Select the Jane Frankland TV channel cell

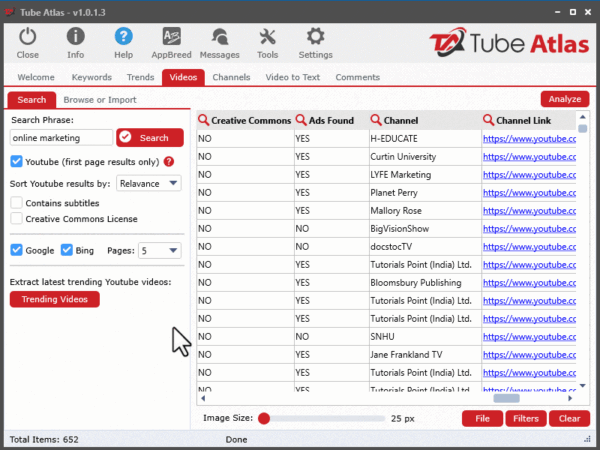coord(425,355)
